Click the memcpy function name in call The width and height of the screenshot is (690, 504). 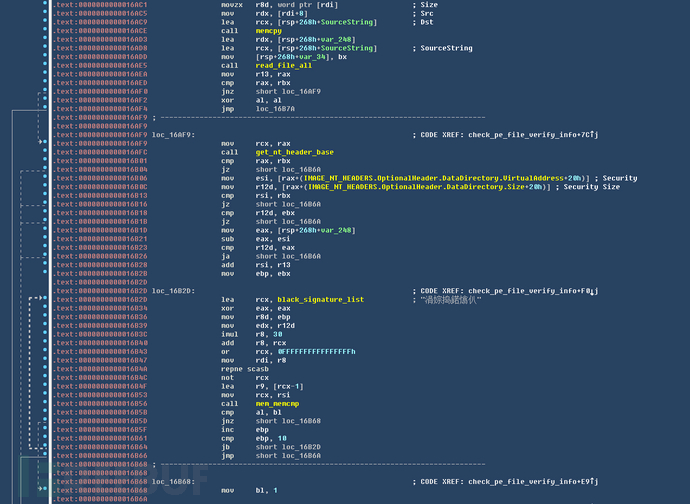[269, 31]
